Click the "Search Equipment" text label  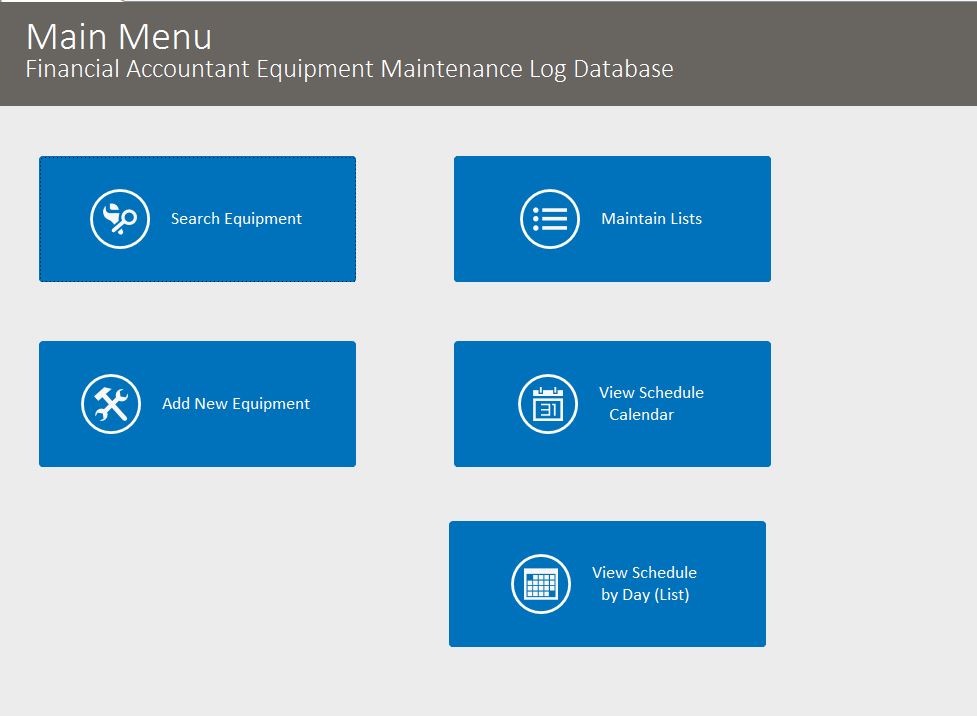click(x=235, y=218)
